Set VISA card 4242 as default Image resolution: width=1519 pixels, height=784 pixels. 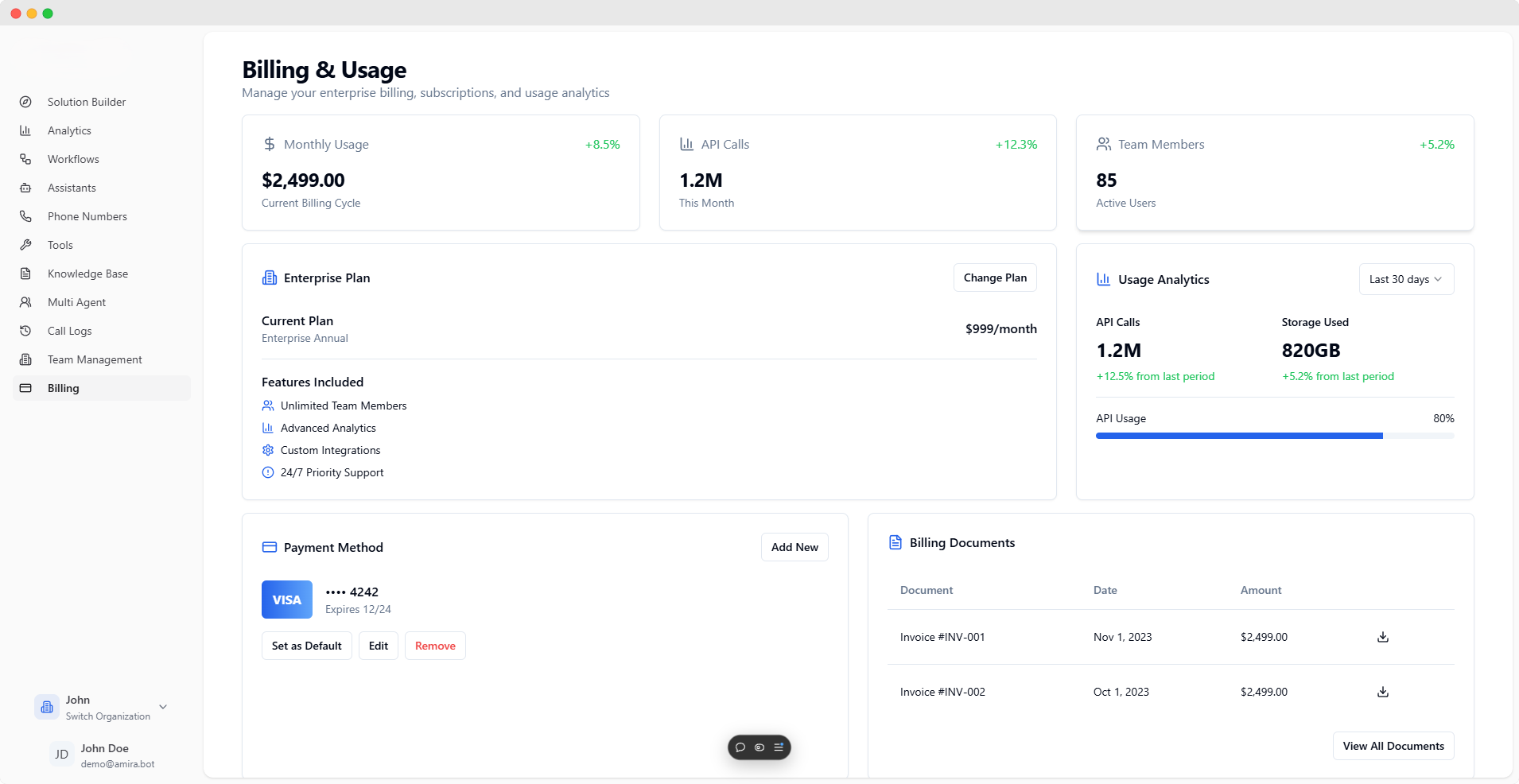pos(306,646)
